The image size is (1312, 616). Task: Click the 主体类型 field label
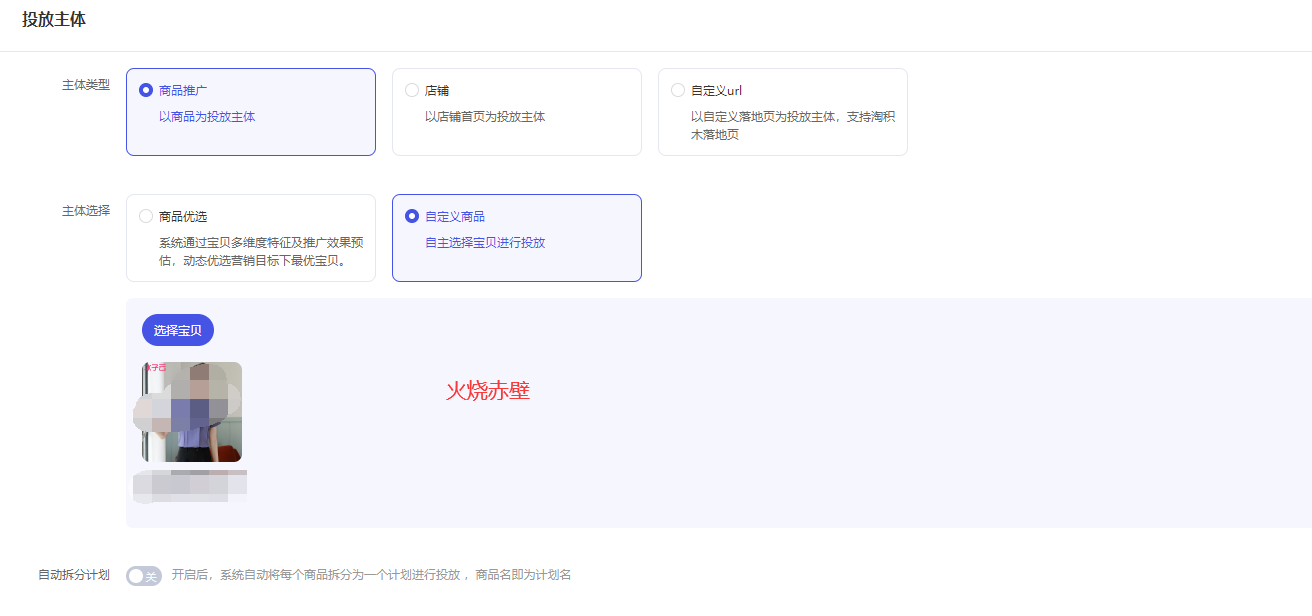pyautogui.click(x=86, y=85)
